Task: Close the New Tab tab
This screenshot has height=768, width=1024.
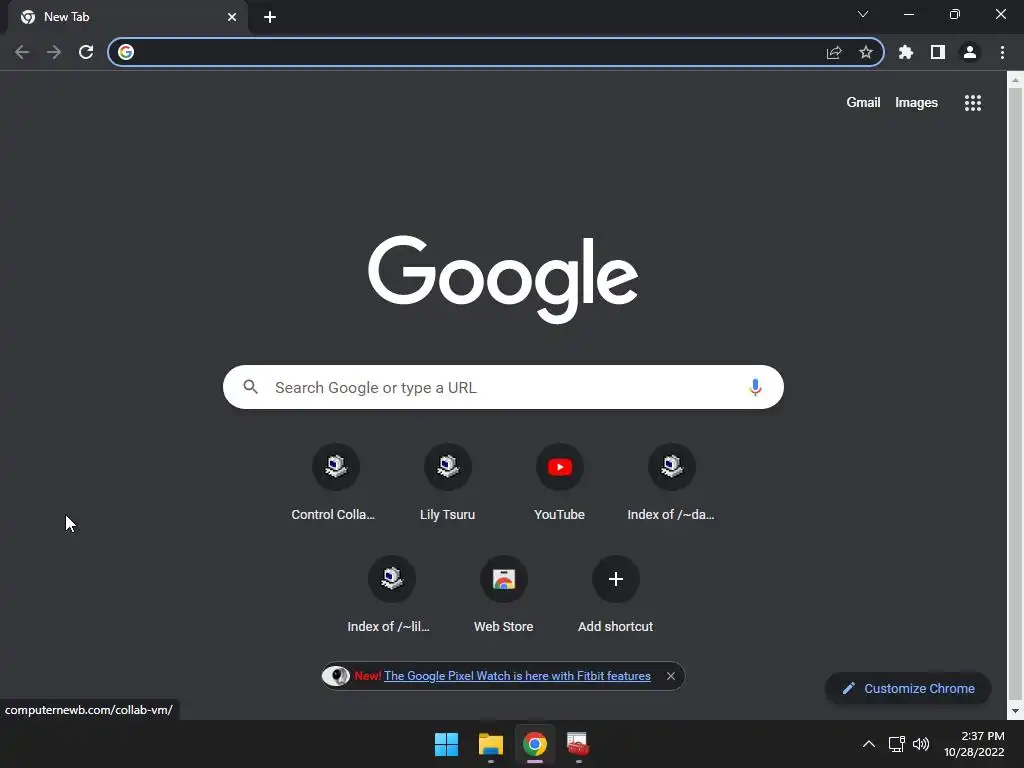Action: click(232, 17)
